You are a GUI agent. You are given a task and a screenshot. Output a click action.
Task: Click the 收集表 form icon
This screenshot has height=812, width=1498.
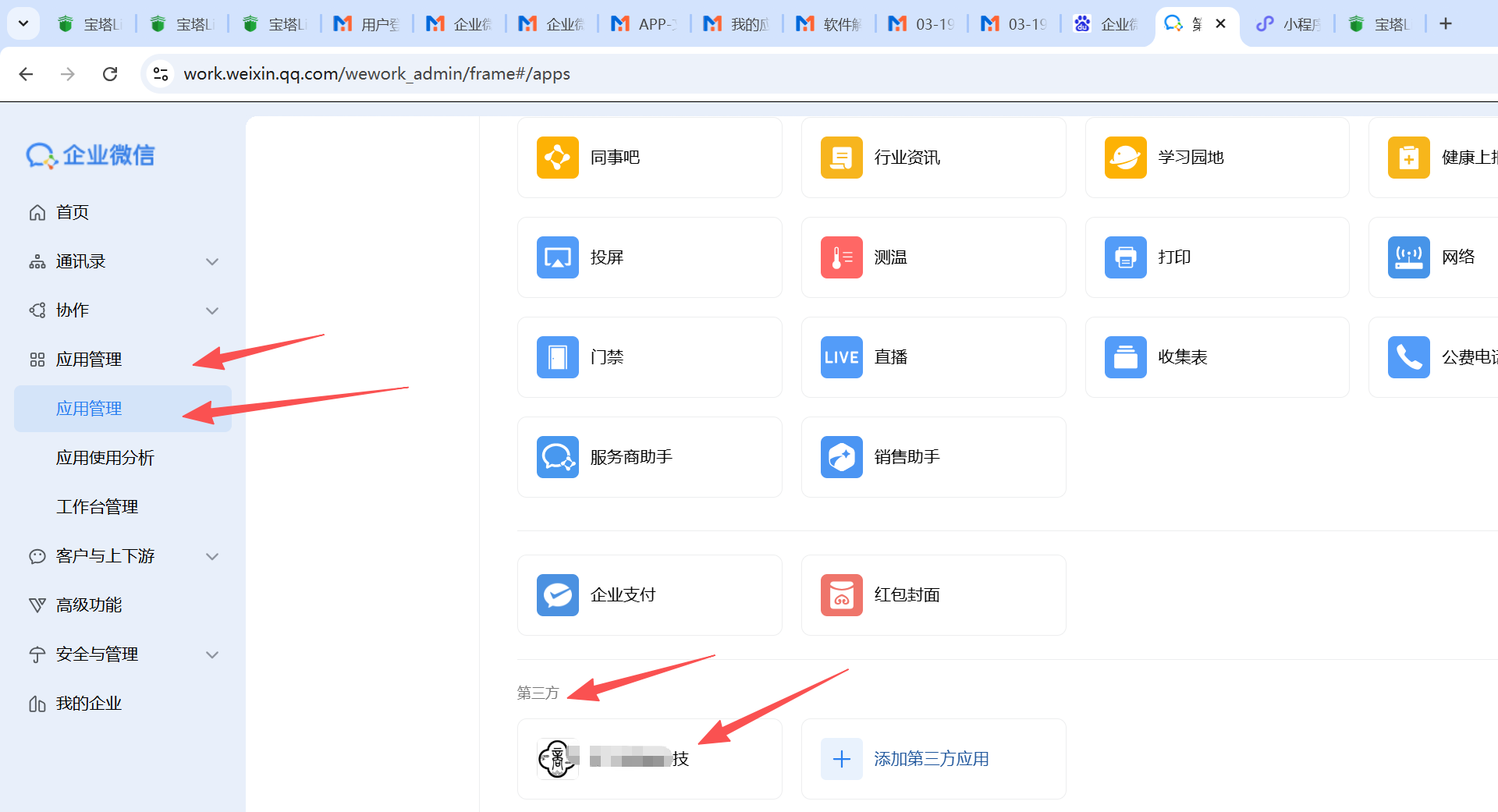pyautogui.click(x=1125, y=357)
